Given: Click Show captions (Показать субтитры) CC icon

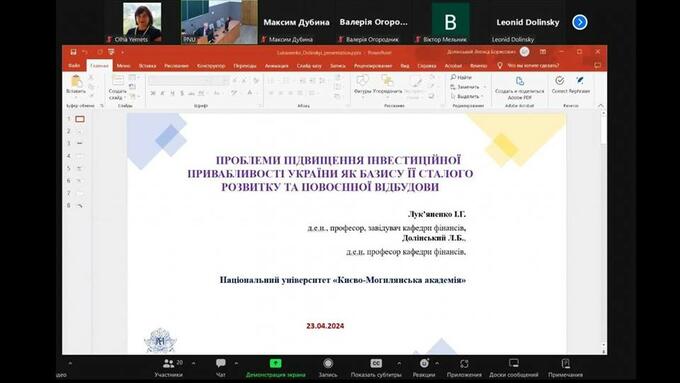Looking at the screenshot, I should 376,363.
